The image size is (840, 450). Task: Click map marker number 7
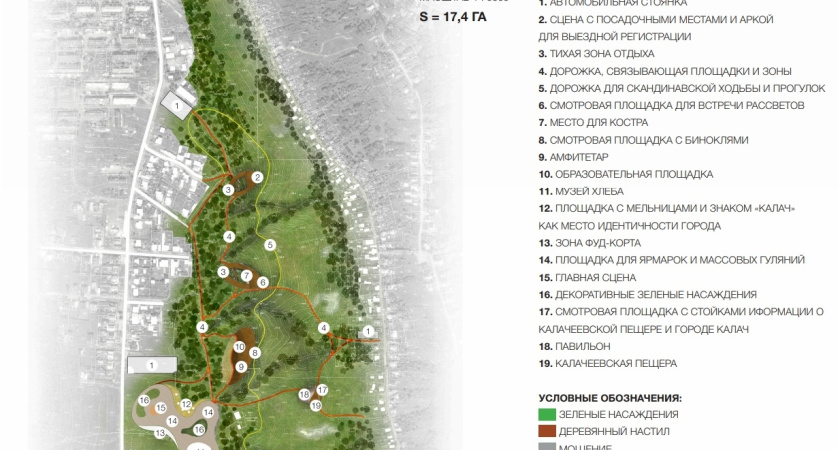pyautogui.click(x=246, y=275)
